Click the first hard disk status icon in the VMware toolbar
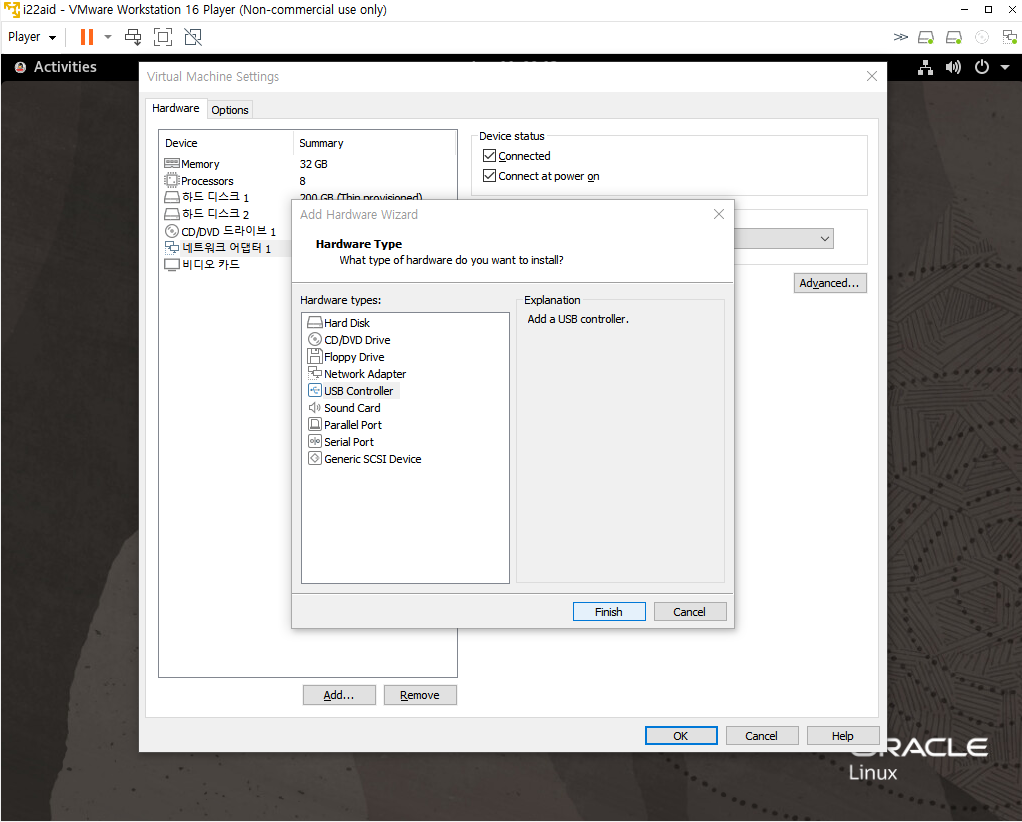This screenshot has width=1022, height=822. tap(926, 37)
